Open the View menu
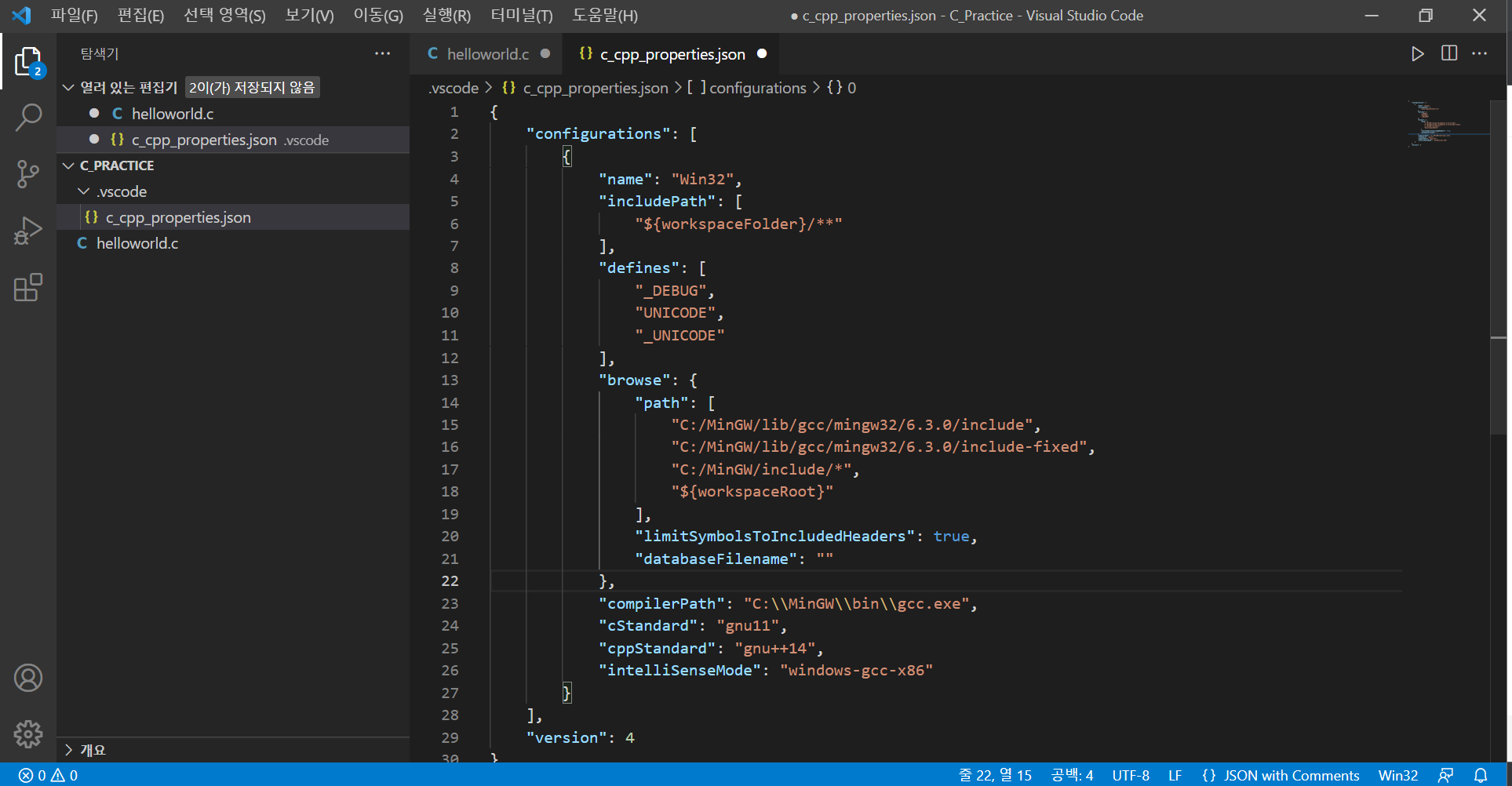 coord(309,16)
